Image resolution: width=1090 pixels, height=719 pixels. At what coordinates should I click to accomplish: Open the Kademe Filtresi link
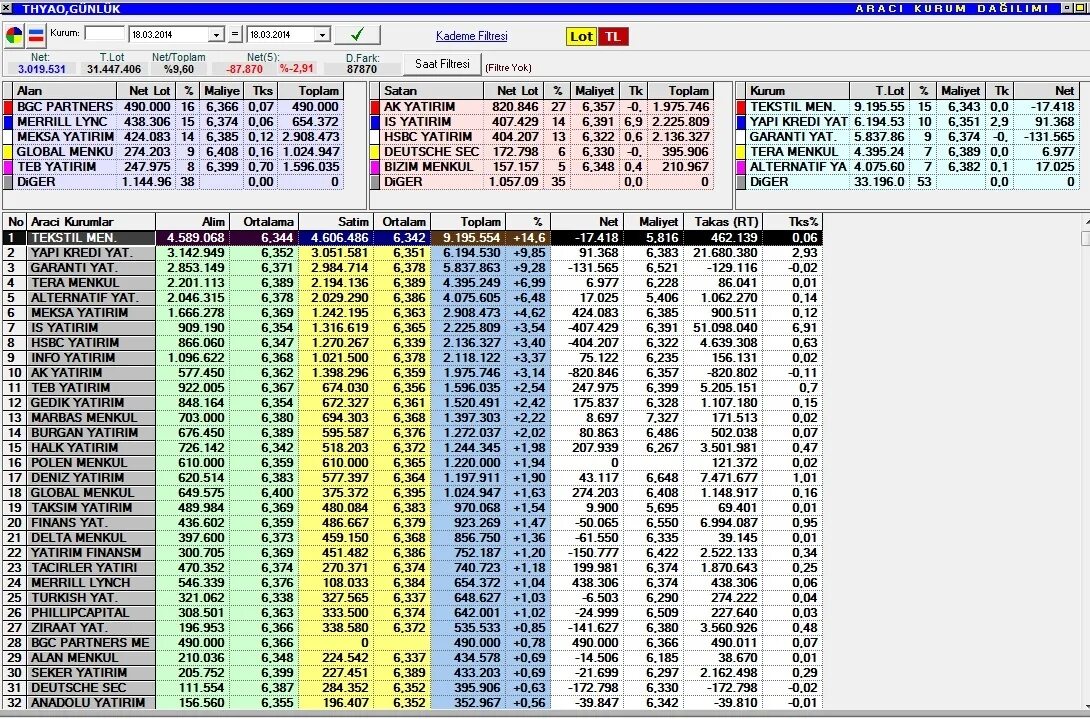[471, 35]
